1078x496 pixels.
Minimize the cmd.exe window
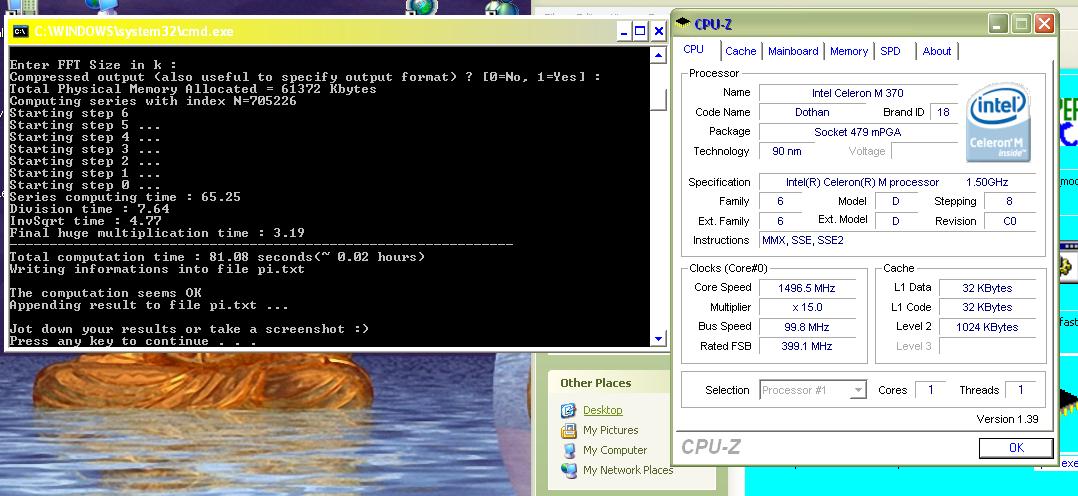tap(624, 31)
